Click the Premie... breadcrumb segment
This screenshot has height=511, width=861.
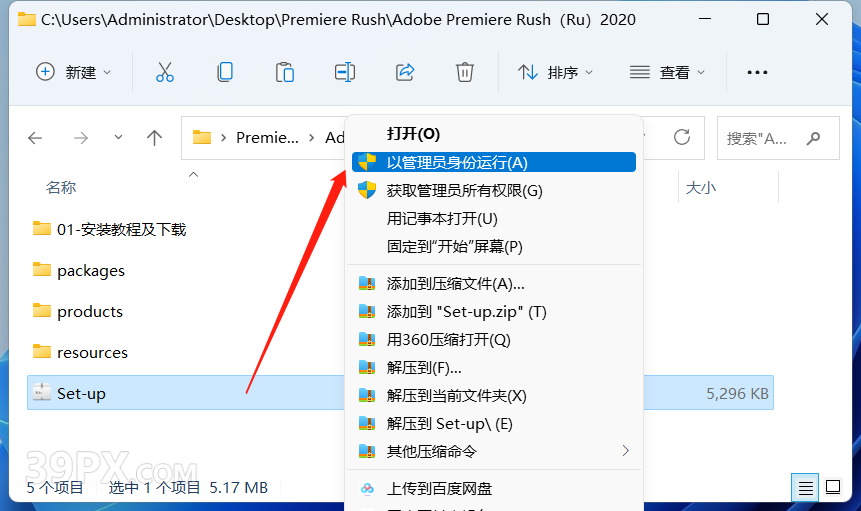click(x=267, y=138)
